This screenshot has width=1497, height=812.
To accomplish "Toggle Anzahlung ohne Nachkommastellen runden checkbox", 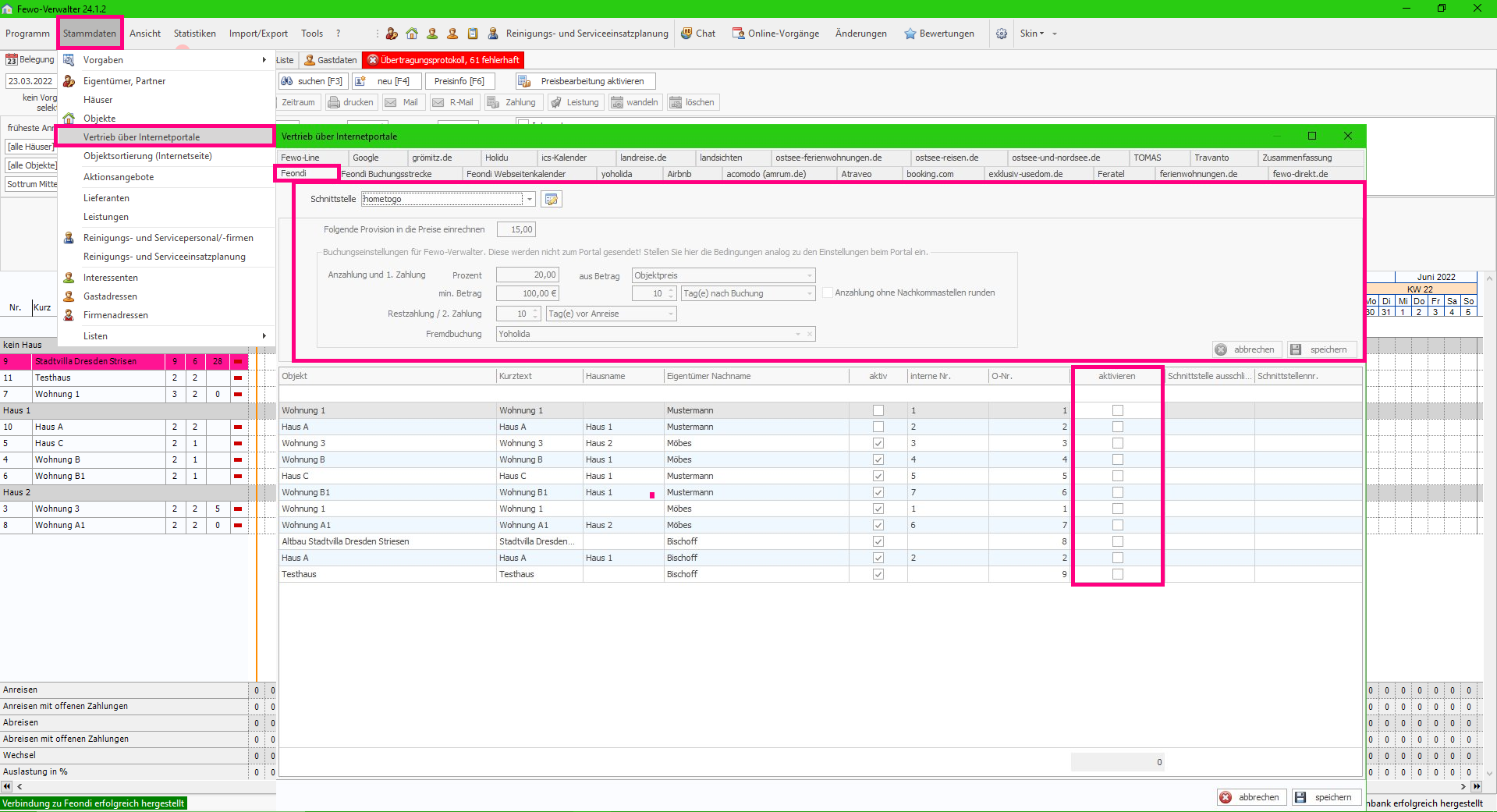I will [x=828, y=293].
